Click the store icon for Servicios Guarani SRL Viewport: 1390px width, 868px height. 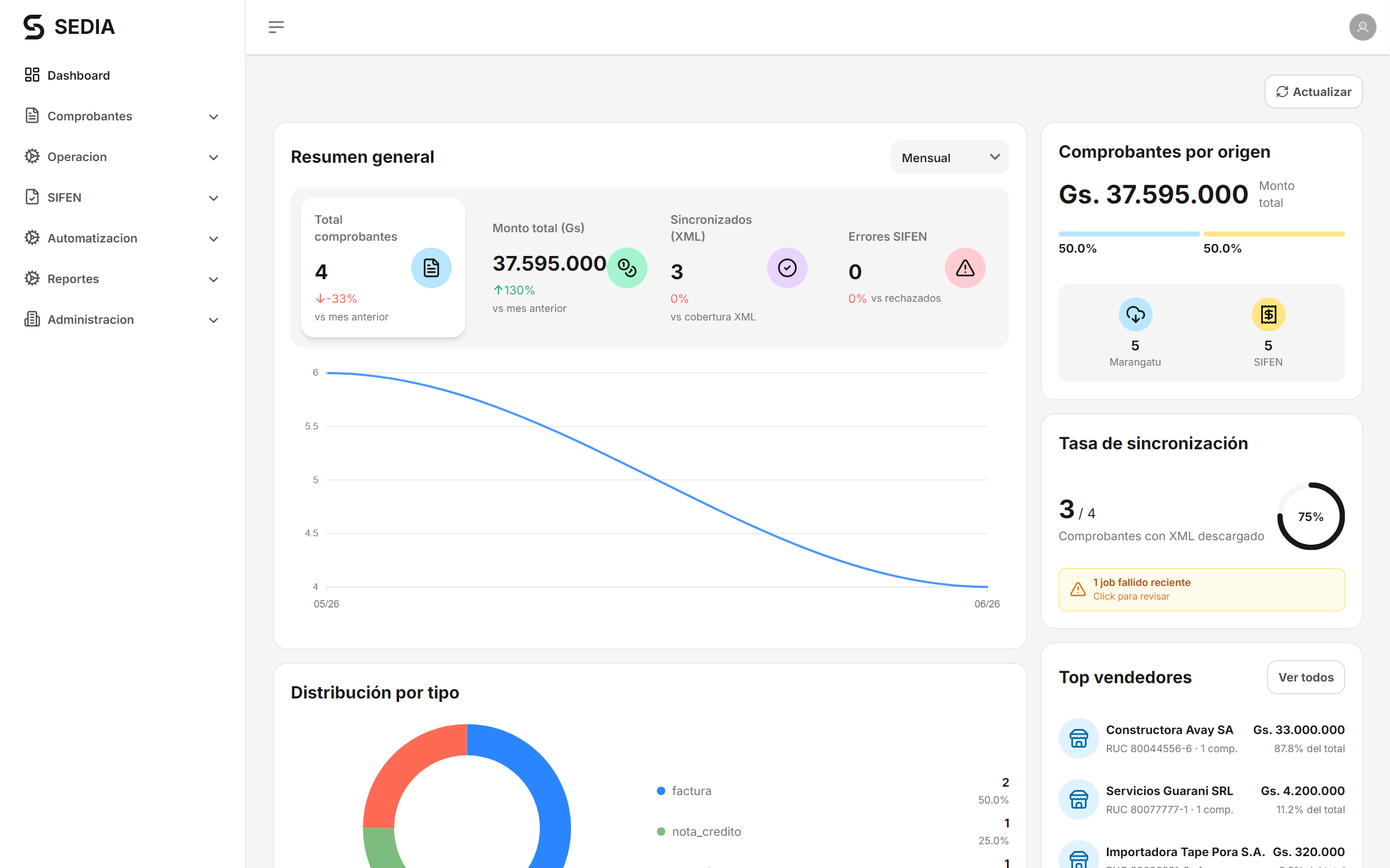[x=1078, y=799]
